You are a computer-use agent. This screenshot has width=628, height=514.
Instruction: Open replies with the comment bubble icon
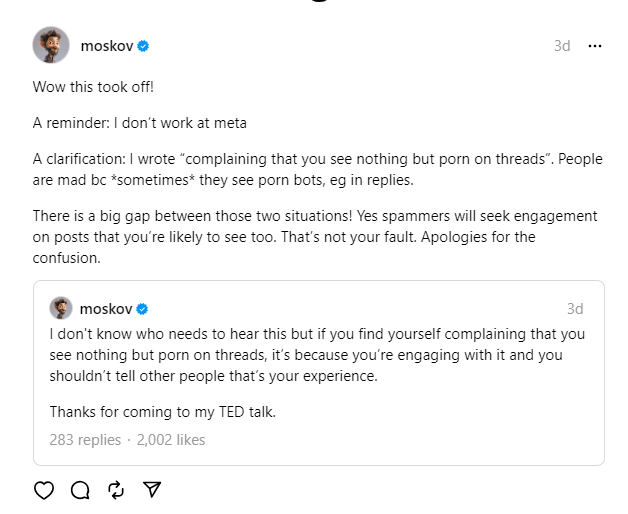tap(80, 490)
